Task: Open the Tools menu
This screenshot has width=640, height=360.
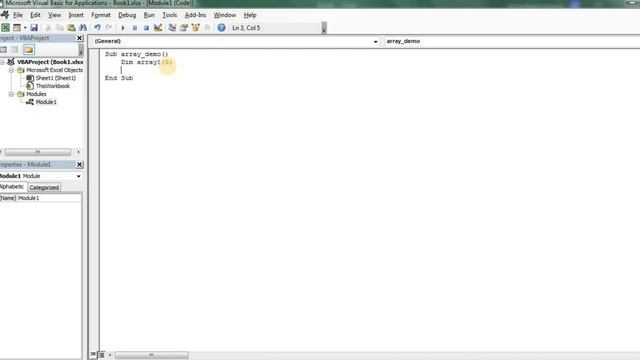Action: tap(170, 15)
